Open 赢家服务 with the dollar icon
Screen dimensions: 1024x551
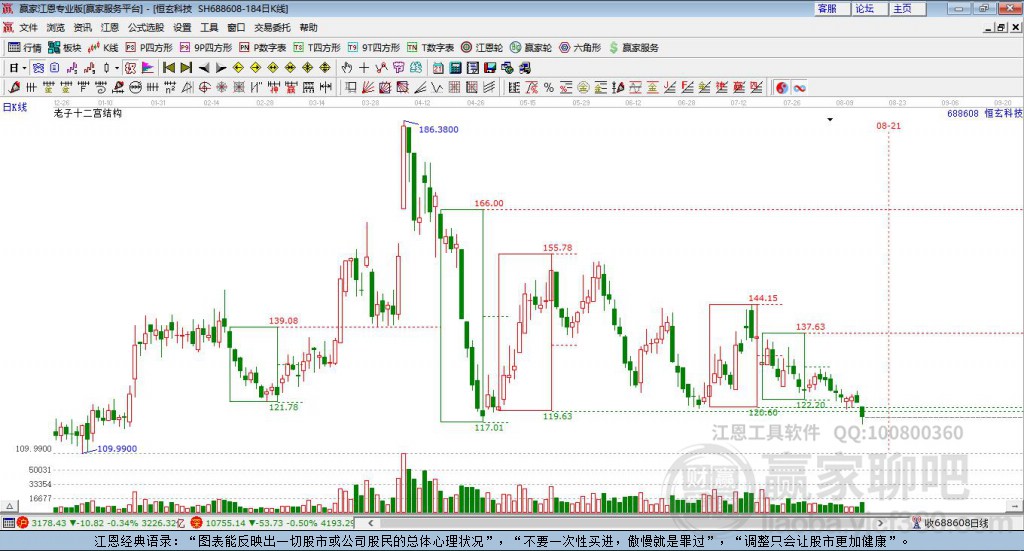click(633, 48)
